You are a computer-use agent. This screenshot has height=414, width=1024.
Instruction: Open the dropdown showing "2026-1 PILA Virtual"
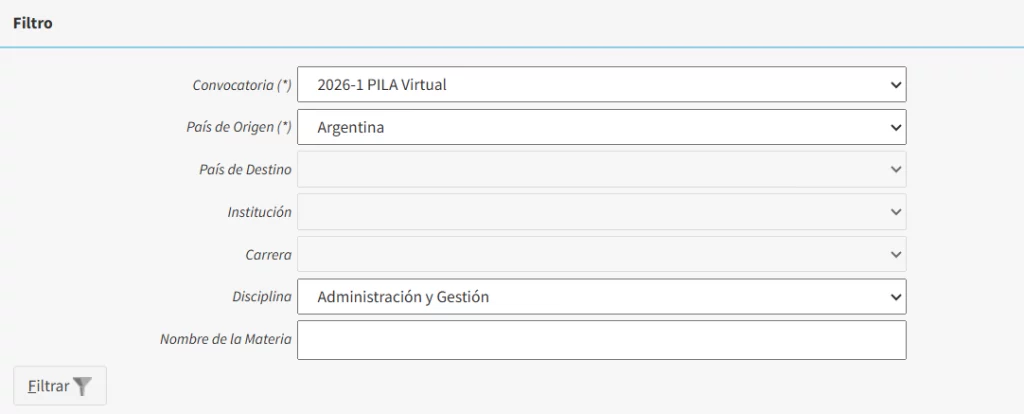point(600,85)
